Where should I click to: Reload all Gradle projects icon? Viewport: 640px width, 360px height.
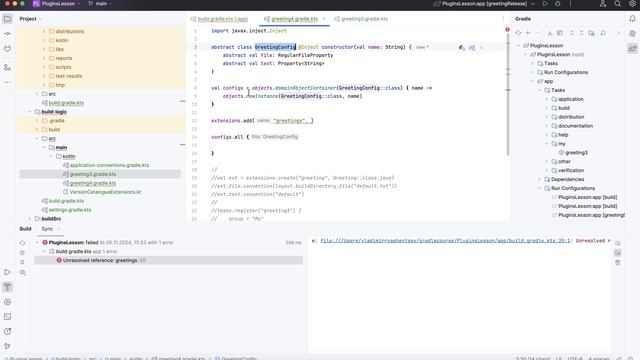pos(518,33)
